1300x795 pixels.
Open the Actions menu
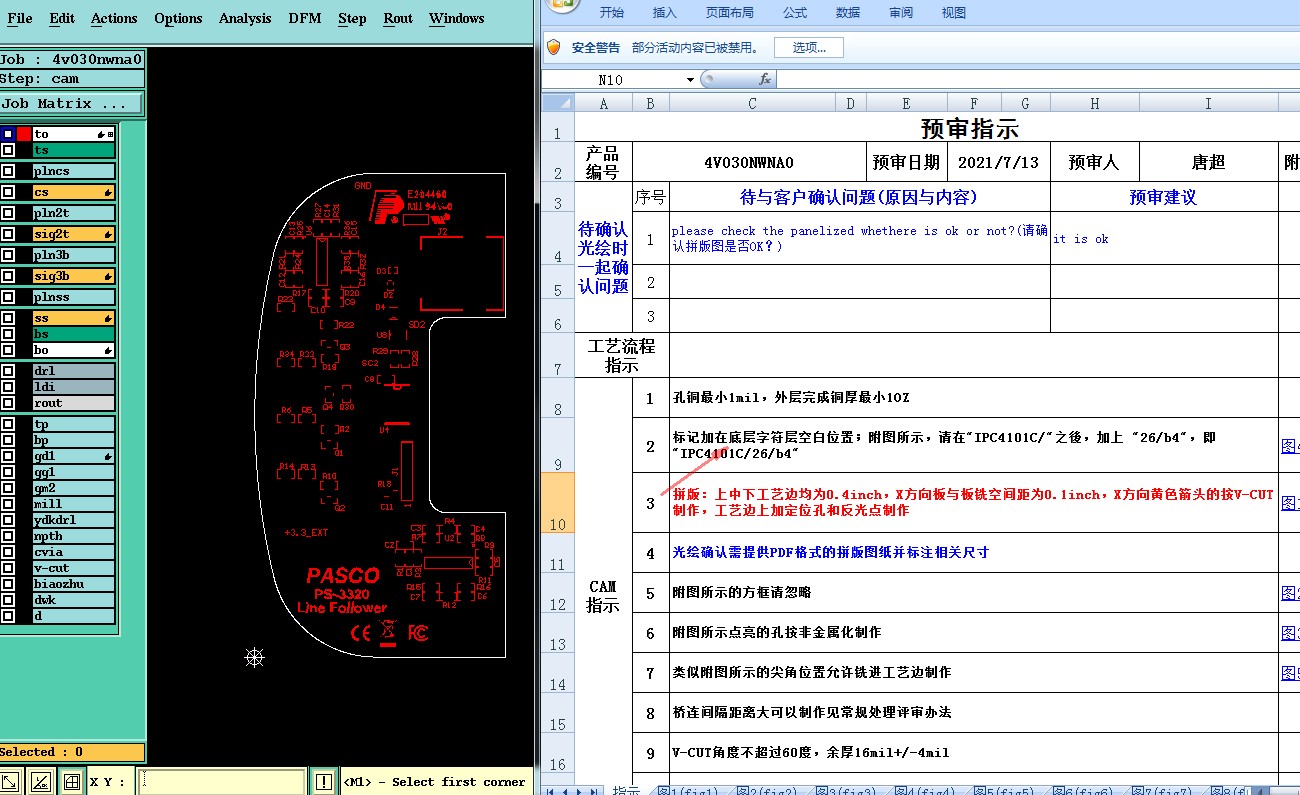pyautogui.click(x=114, y=18)
